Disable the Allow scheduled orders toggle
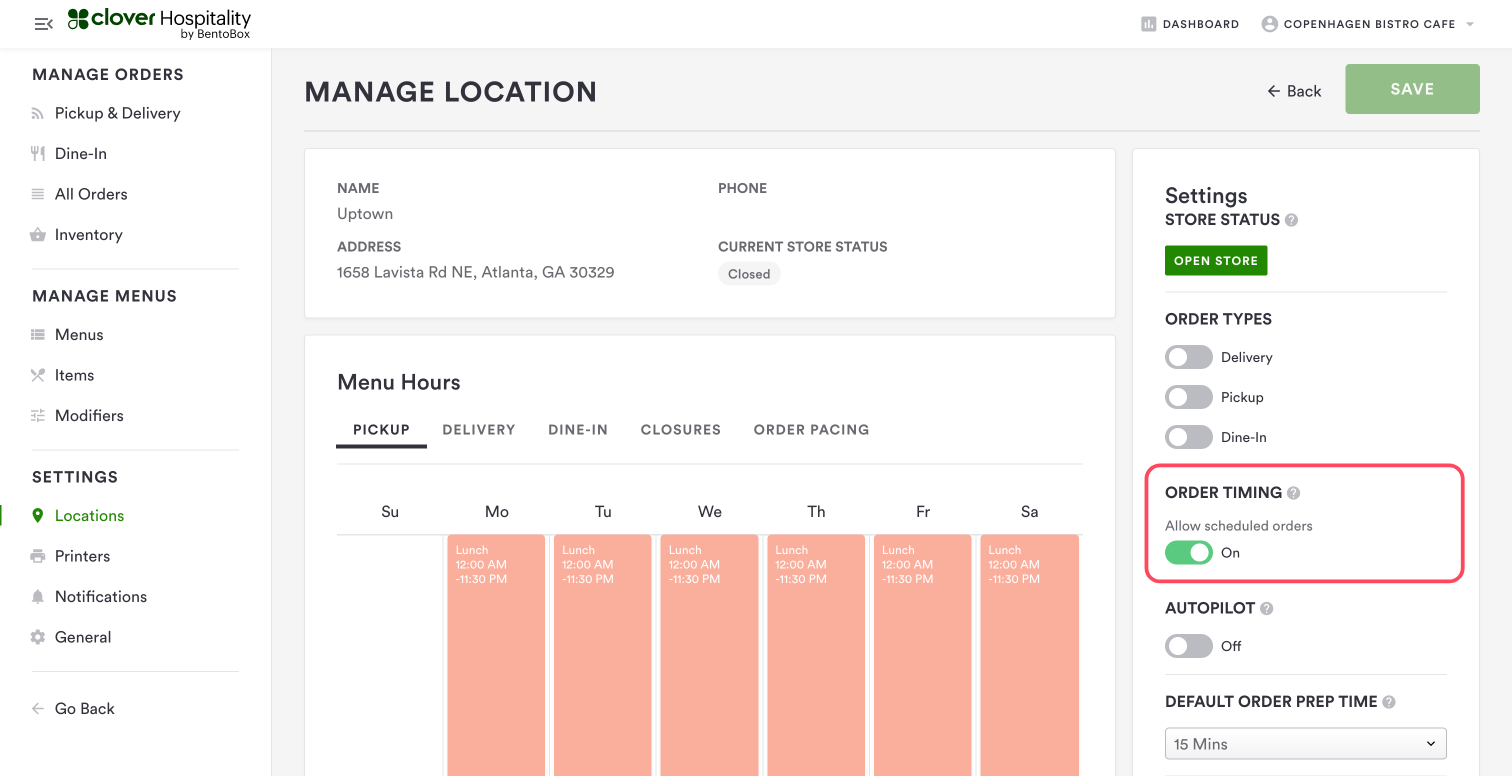This screenshot has height=776, width=1512. point(1188,553)
